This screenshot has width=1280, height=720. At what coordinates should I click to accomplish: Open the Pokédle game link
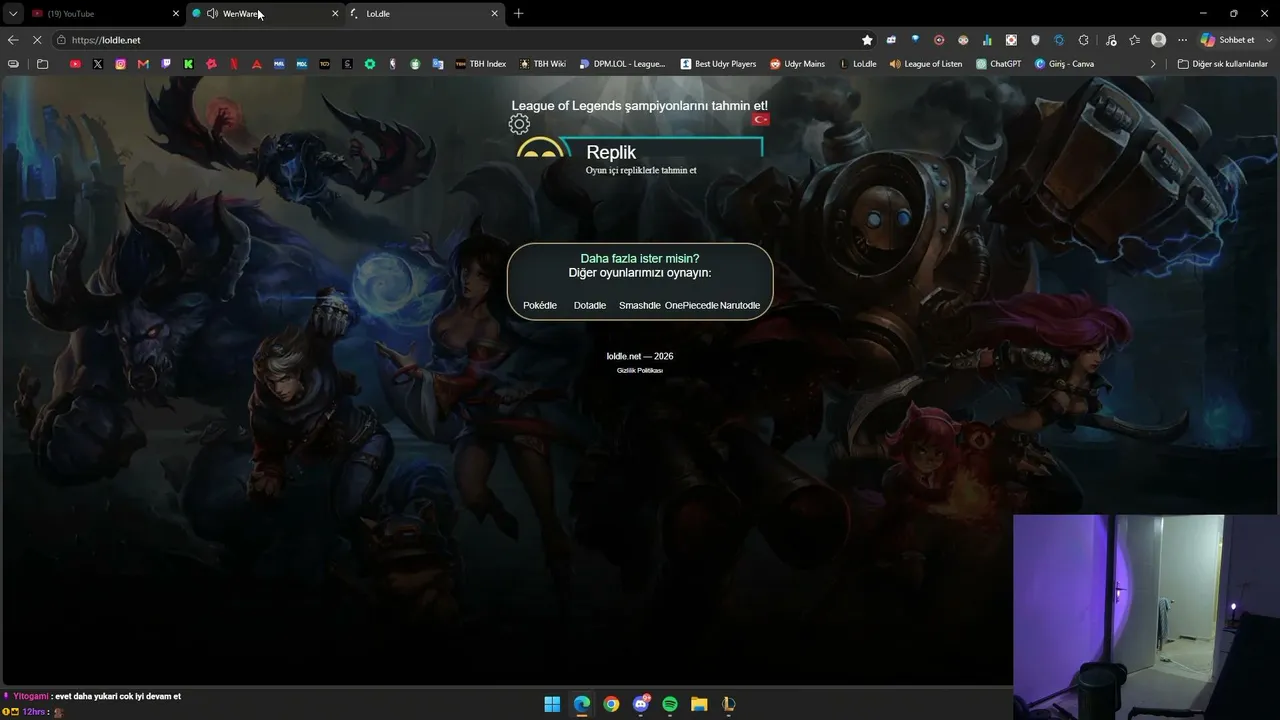click(540, 305)
